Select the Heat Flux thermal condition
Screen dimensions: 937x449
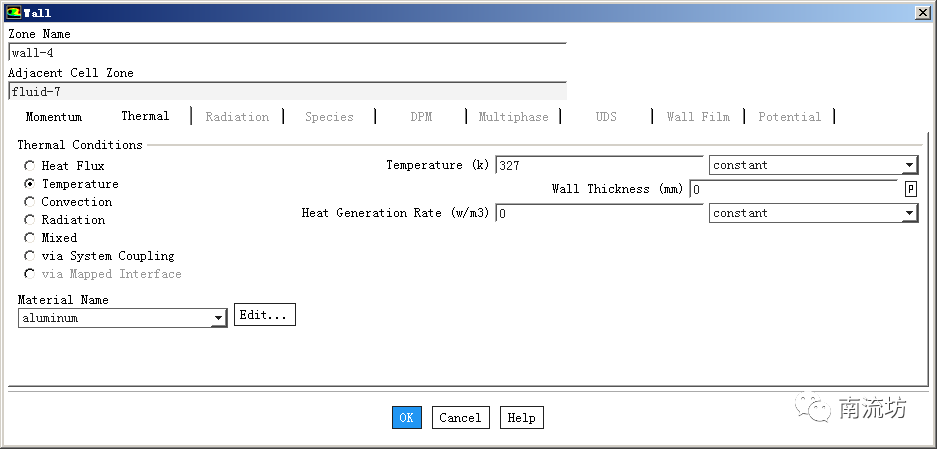coord(30,166)
